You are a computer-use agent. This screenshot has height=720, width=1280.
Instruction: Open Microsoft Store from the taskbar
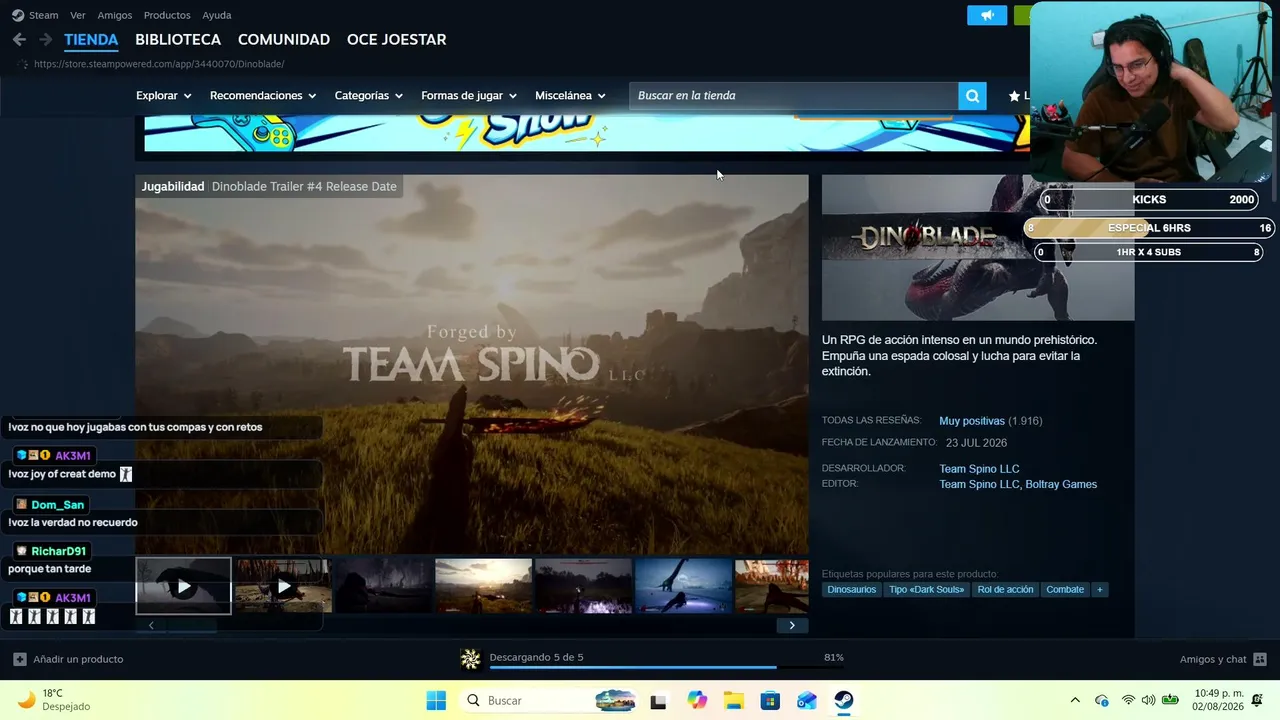pyautogui.click(x=770, y=701)
